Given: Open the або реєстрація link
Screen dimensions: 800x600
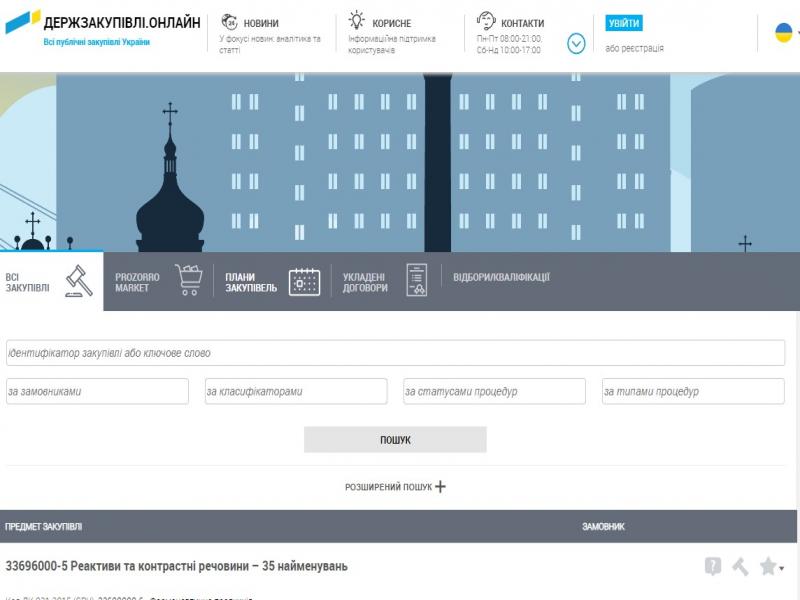Looking at the screenshot, I should pos(634,48).
